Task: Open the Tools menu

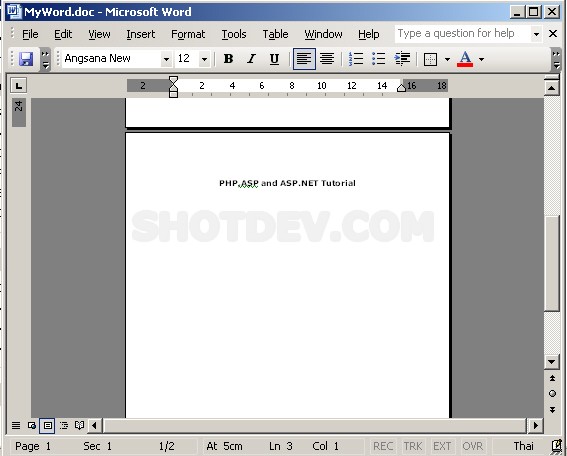Action: 234,34
